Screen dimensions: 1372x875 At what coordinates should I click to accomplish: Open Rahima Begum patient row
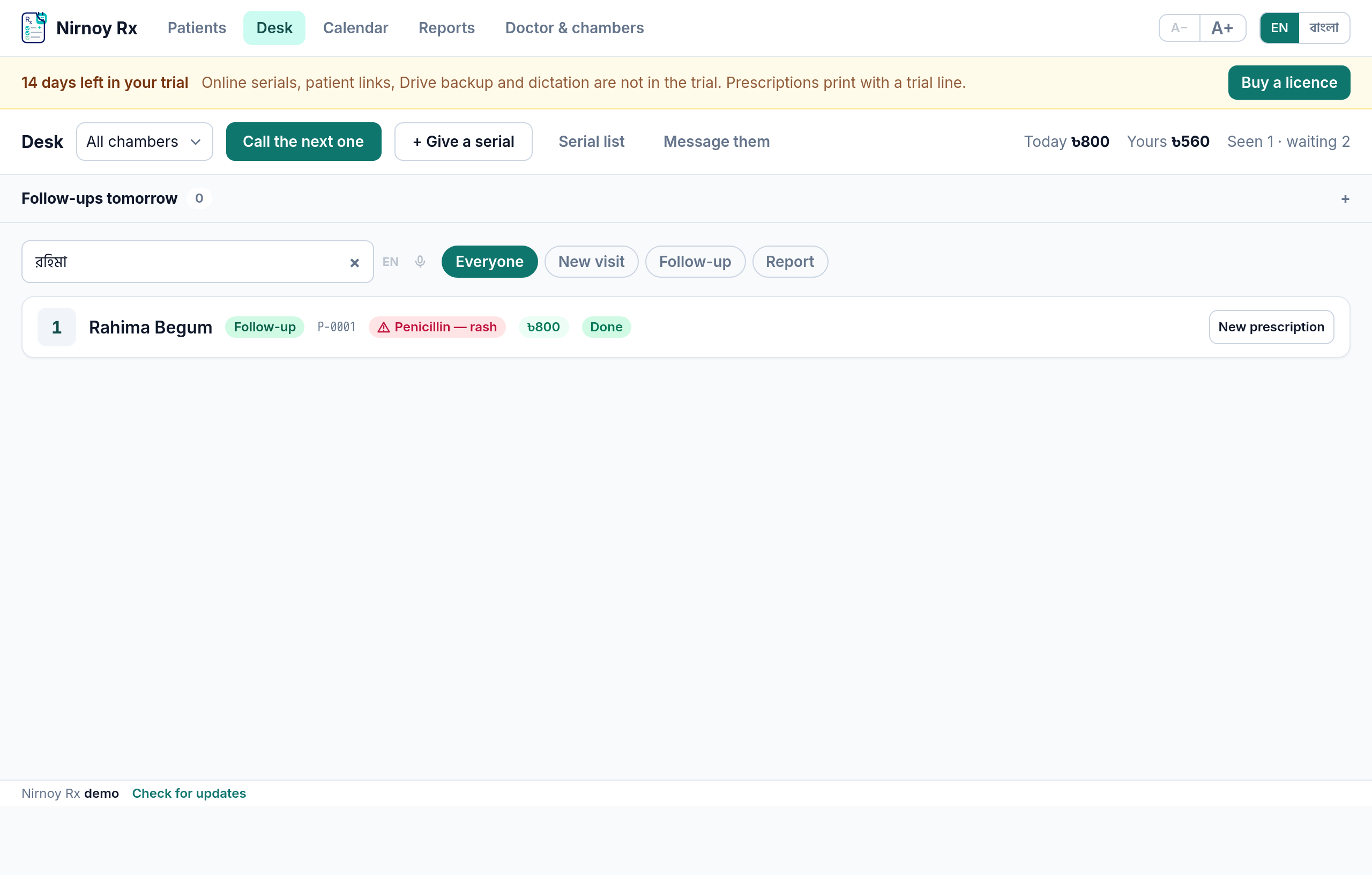(x=685, y=327)
